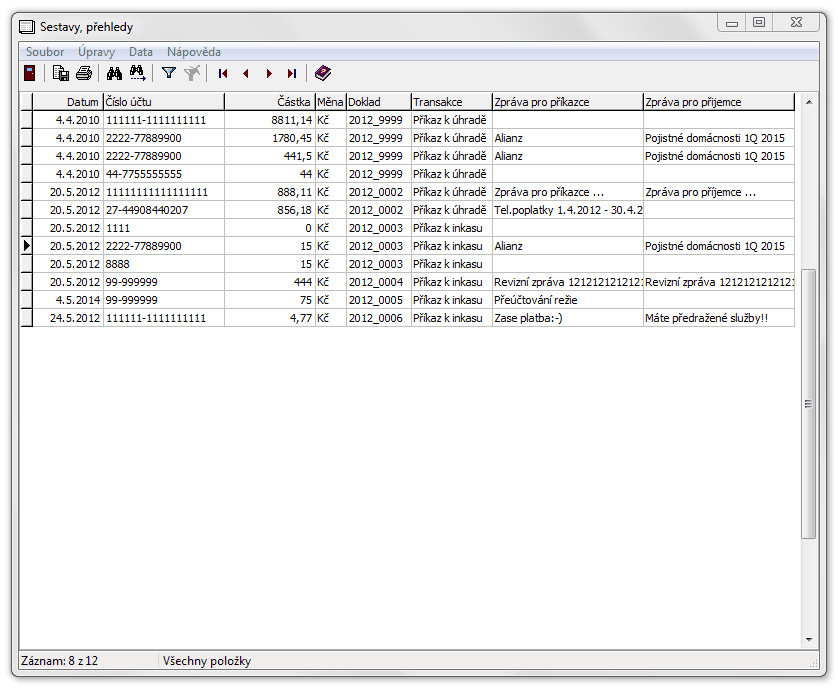Select account number 27-44908440207
838x690 pixels.
click(x=164, y=210)
